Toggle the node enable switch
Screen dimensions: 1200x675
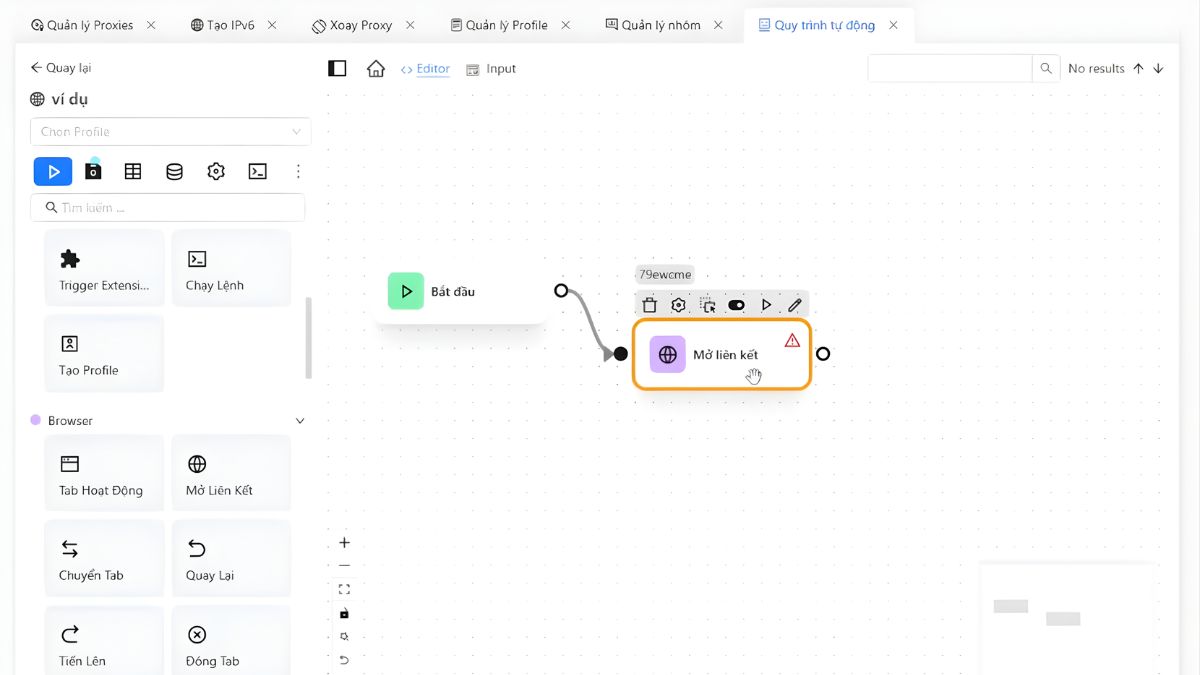(737, 305)
